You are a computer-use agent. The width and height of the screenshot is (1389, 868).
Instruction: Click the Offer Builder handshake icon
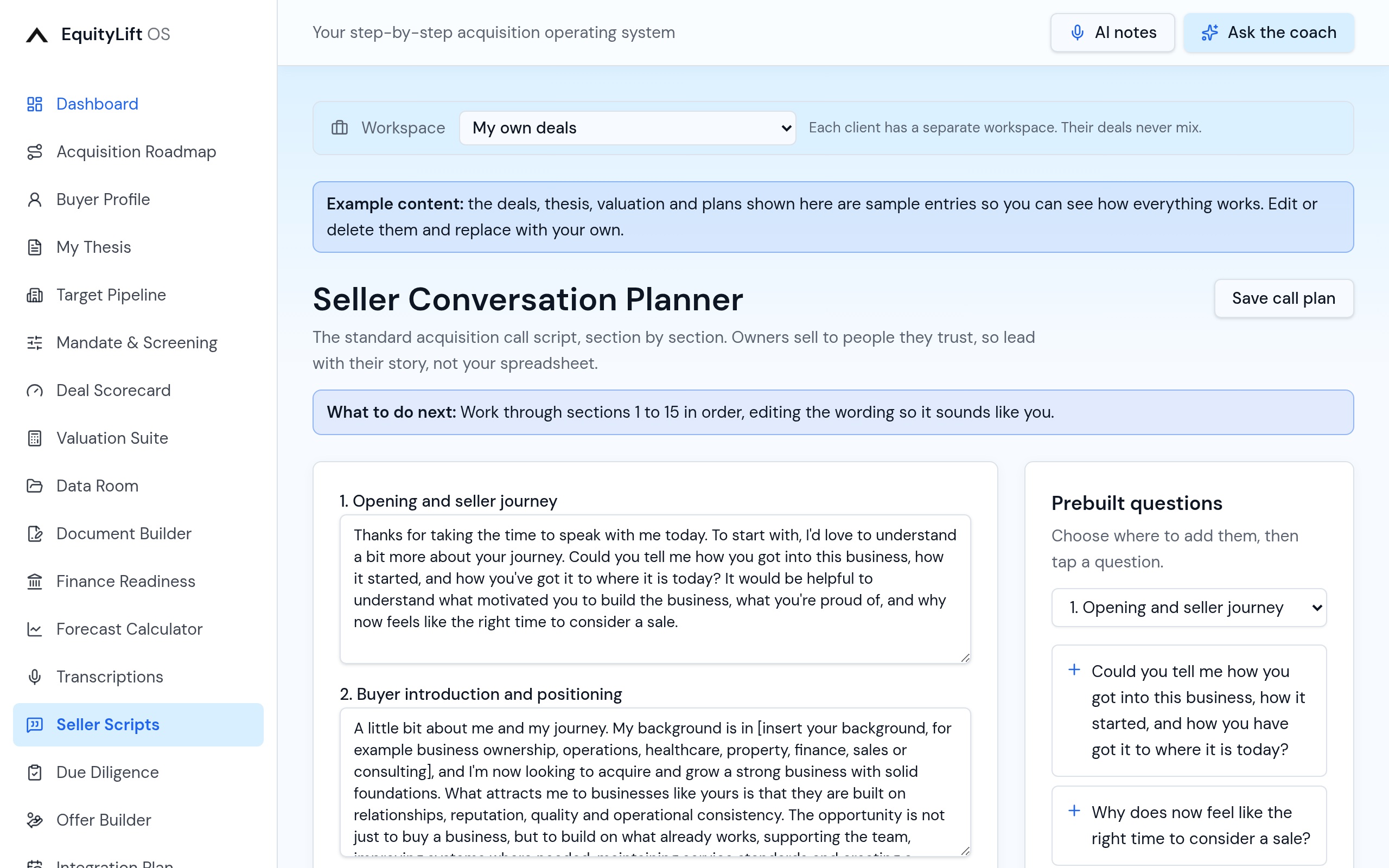click(x=34, y=820)
